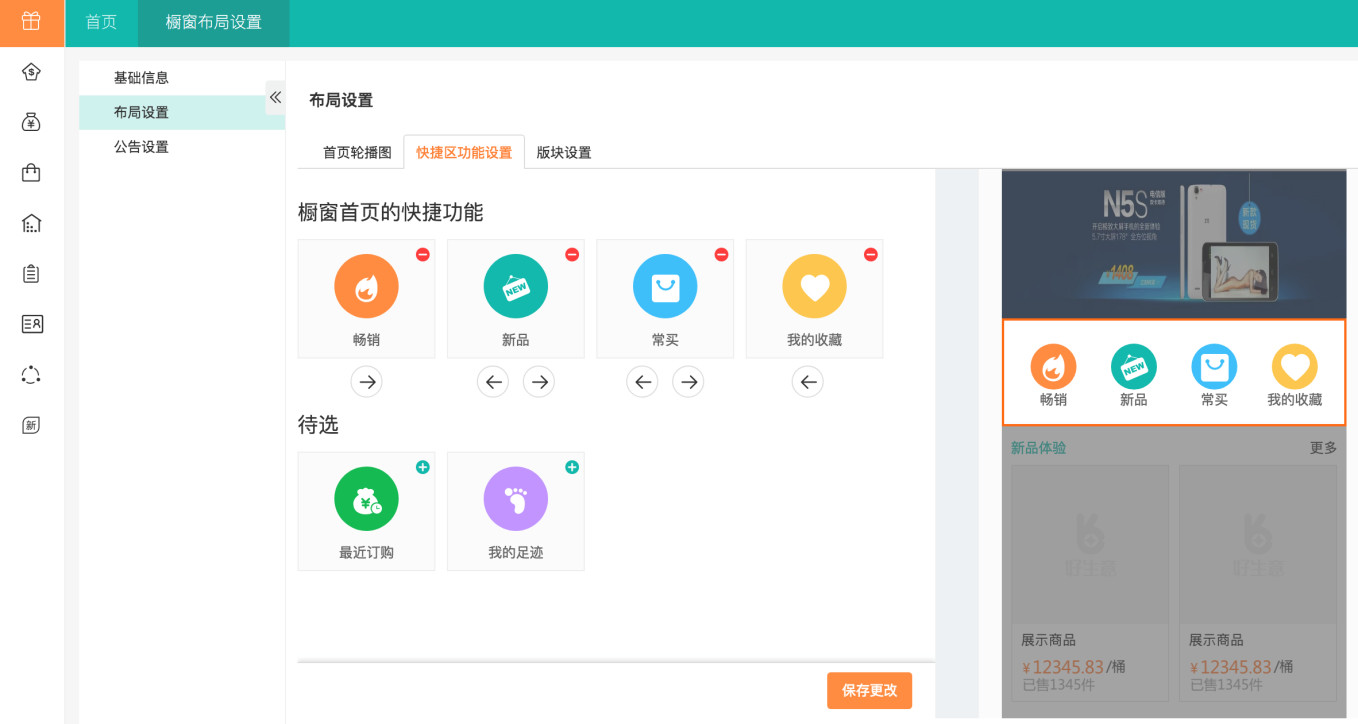Open the shopping bag sidebar icon
This screenshot has height=724, width=1358.
(31, 172)
